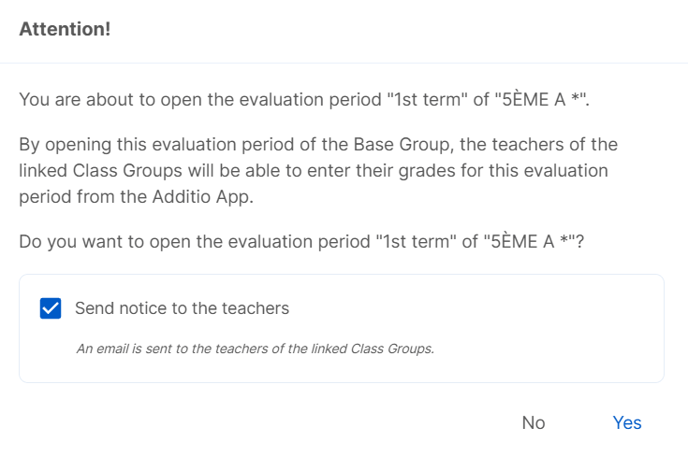This screenshot has height=456, width=688.
Task: Click the words "Additio App" in the paragraph
Action: click(203, 197)
